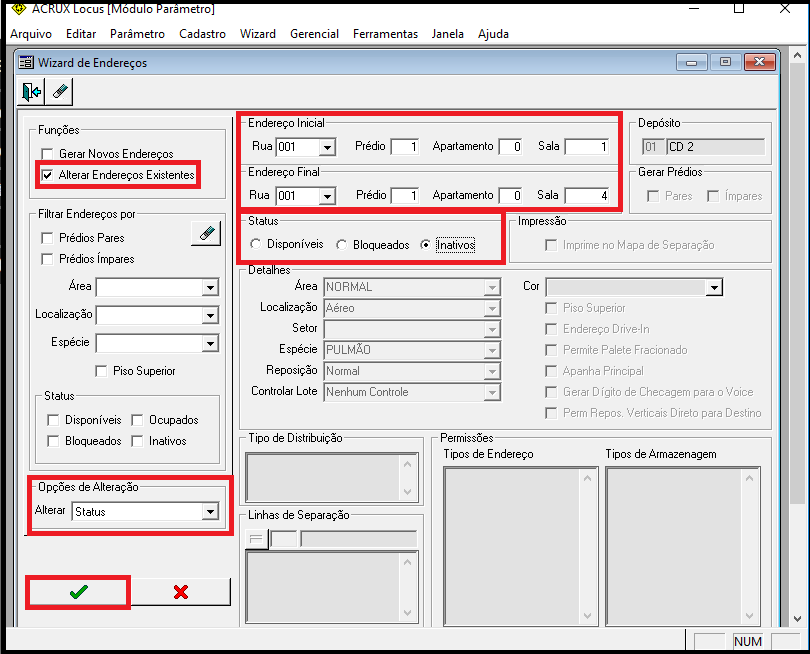Viewport: 810px width, 654px height.
Task: Restore the Wizard de Endereços inner window
Action: [725, 62]
